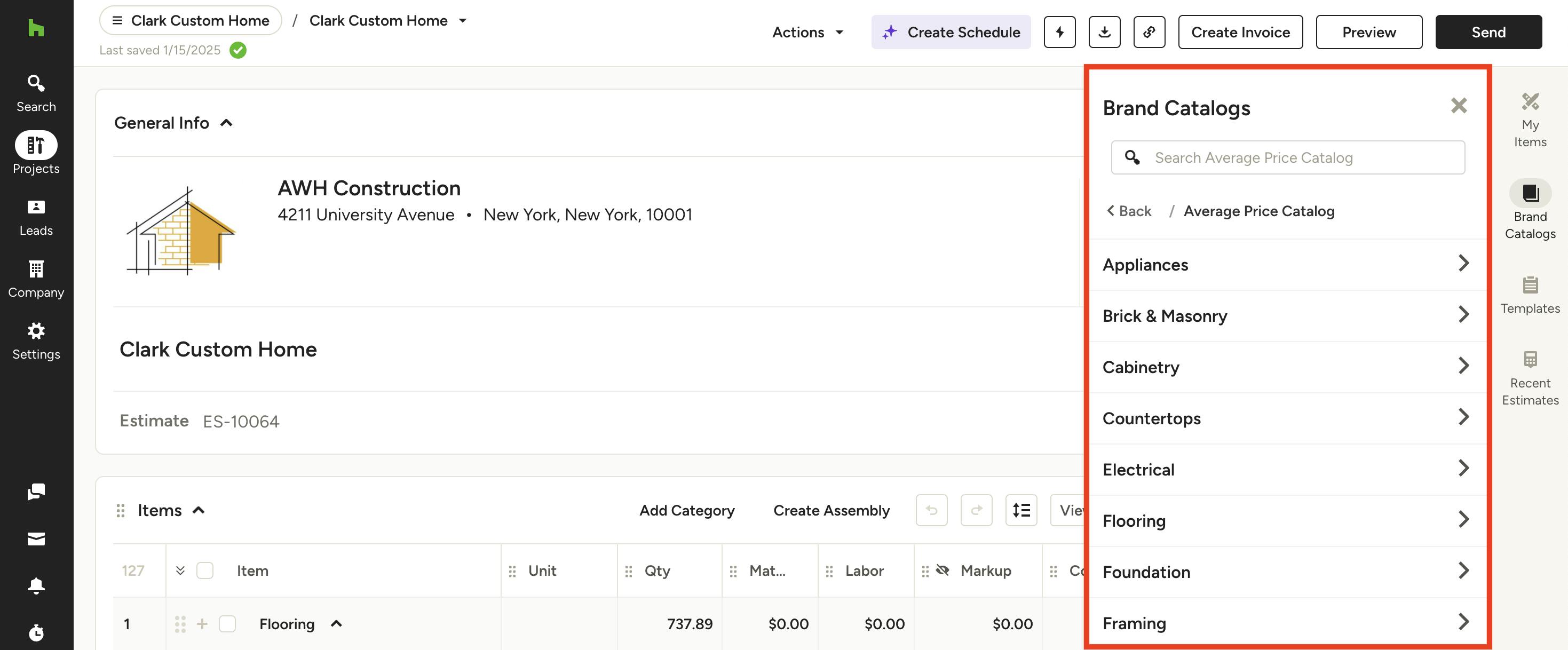Open Company section in sidebar
The height and width of the screenshot is (650, 1568).
click(36, 279)
